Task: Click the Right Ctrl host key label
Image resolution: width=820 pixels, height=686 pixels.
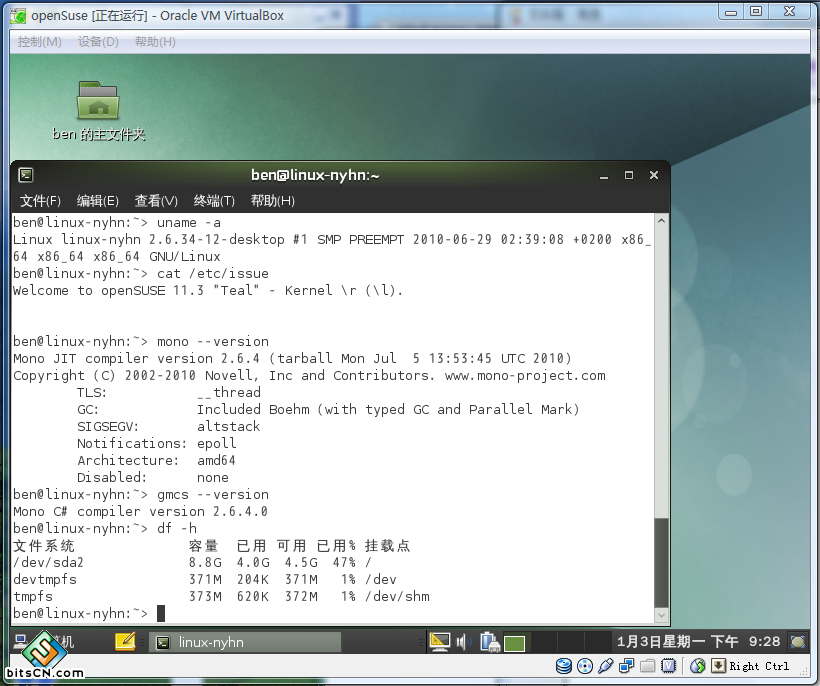Action: (x=759, y=666)
